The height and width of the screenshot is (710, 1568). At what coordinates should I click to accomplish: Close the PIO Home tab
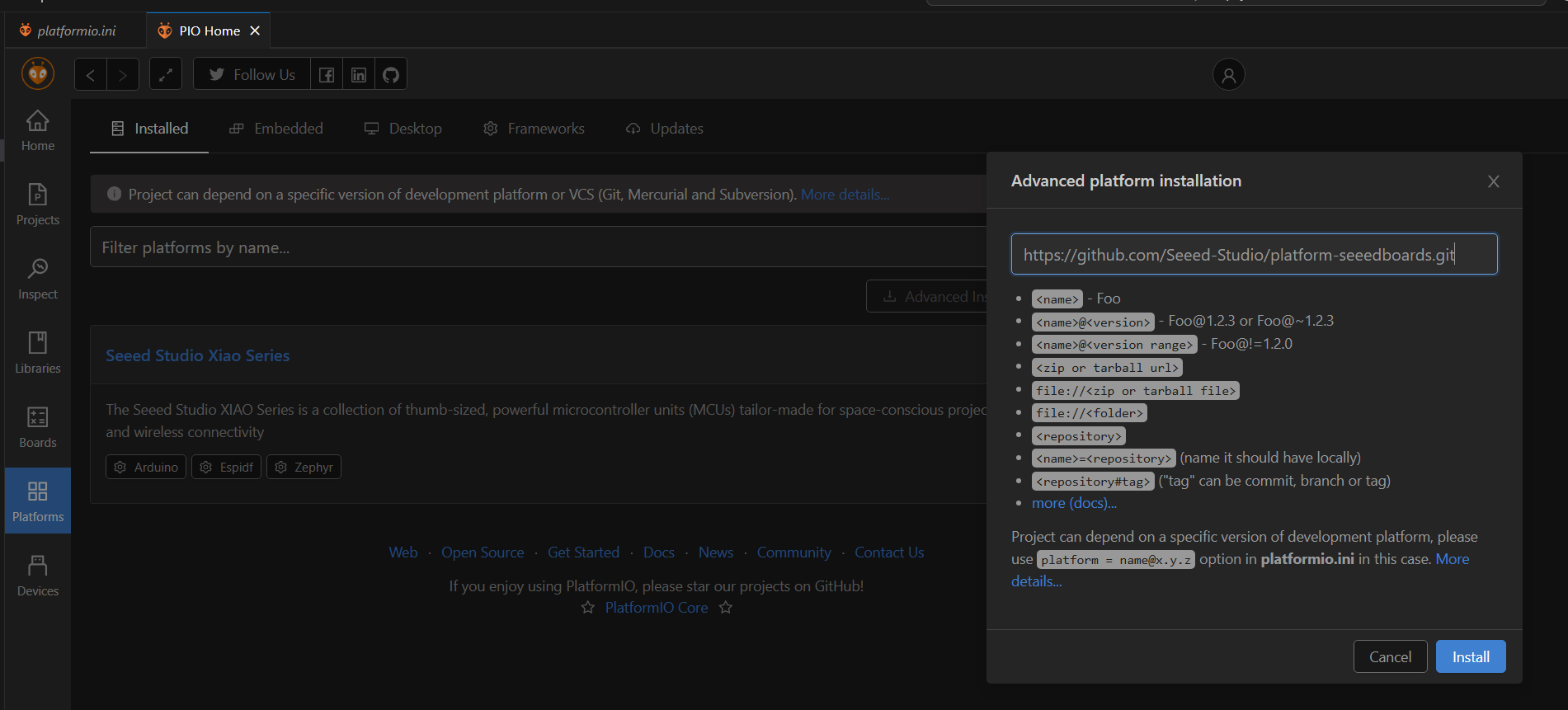click(x=255, y=31)
